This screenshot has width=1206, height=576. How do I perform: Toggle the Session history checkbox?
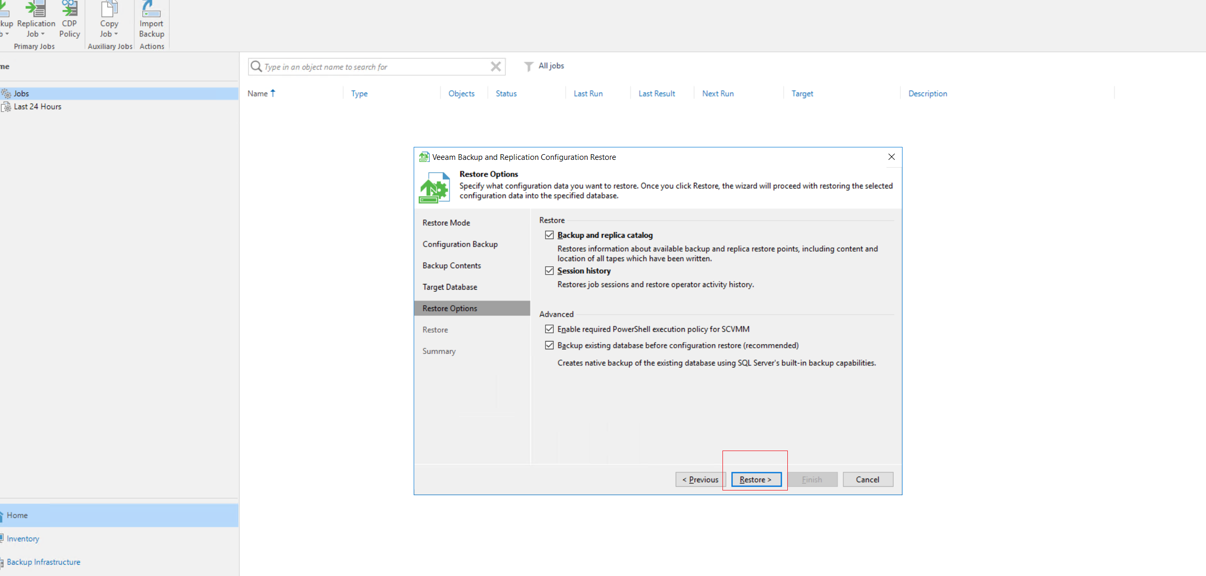click(549, 271)
